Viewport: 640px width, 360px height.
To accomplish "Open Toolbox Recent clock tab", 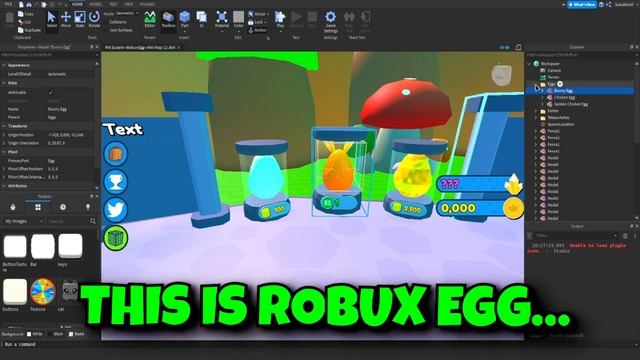I will click(63, 207).
